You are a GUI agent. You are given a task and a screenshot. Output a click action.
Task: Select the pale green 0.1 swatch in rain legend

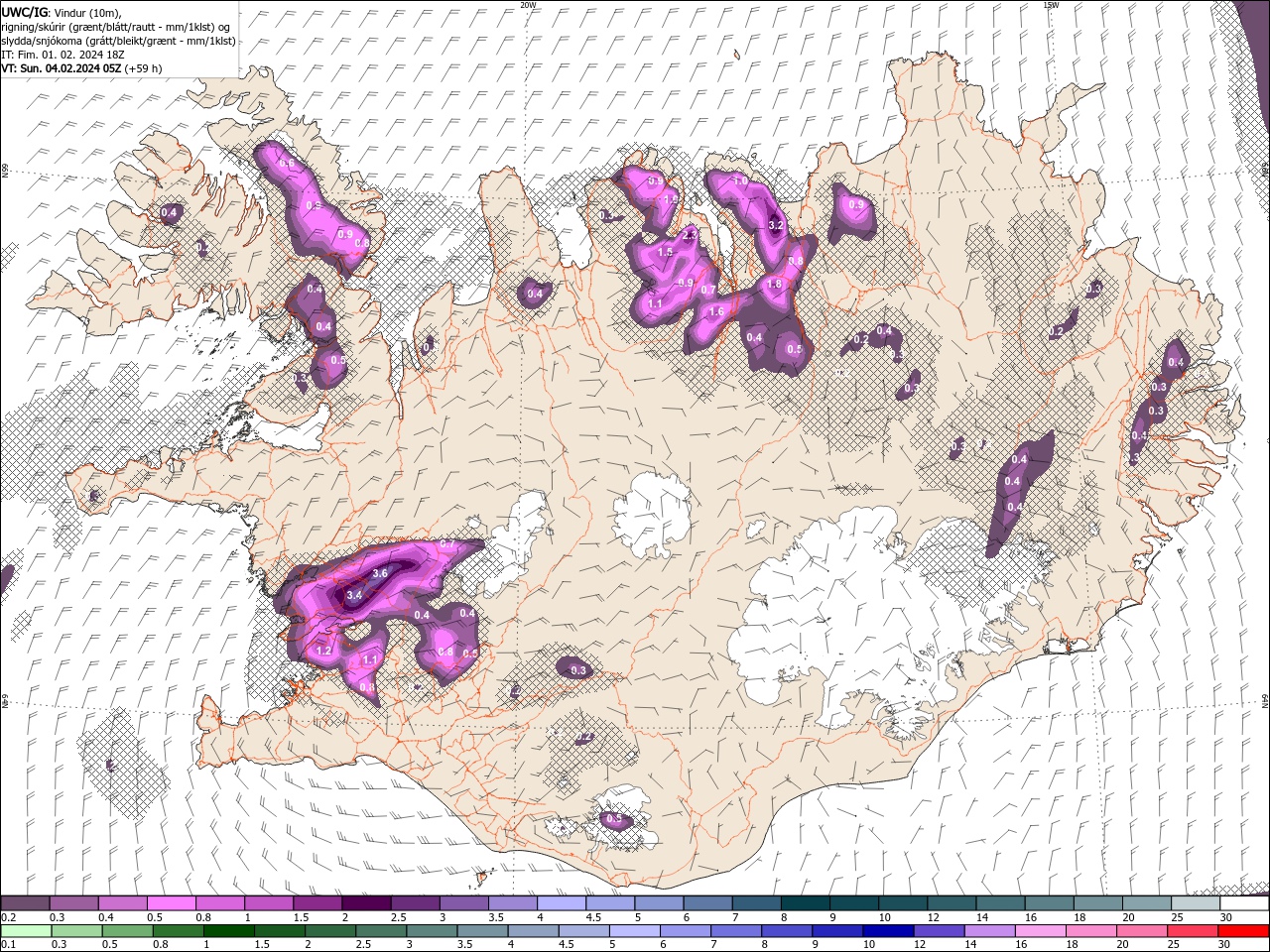[x=25, y=931]
